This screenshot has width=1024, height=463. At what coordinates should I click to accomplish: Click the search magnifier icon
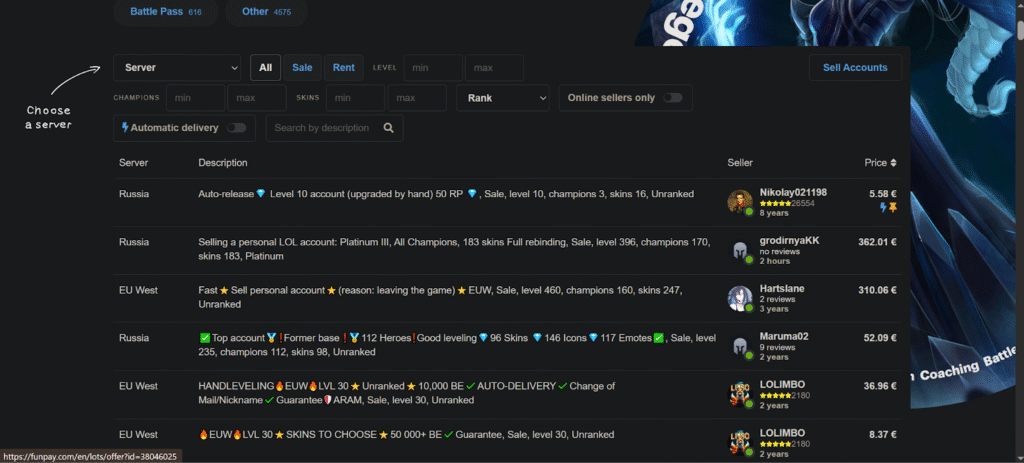tap(389, 128)
